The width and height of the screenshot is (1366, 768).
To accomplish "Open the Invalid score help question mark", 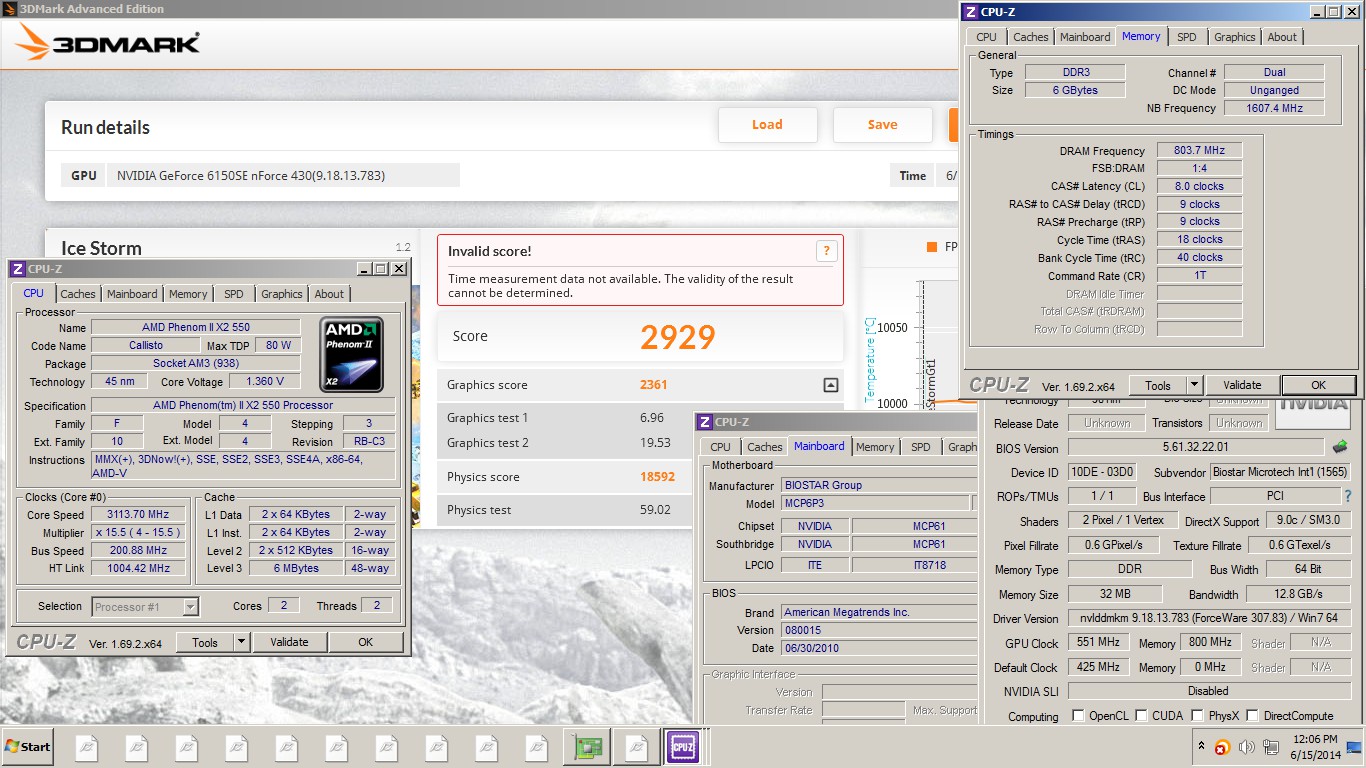I will pos(825,251).
